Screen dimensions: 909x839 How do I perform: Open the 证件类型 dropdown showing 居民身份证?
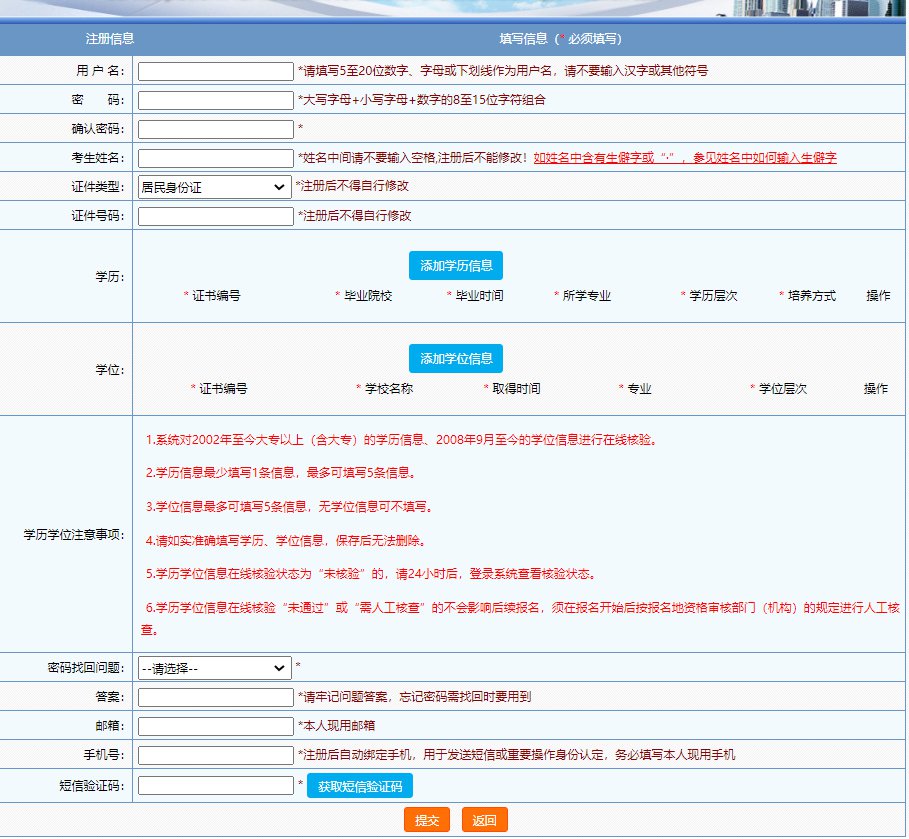click(x=214, y=187)
